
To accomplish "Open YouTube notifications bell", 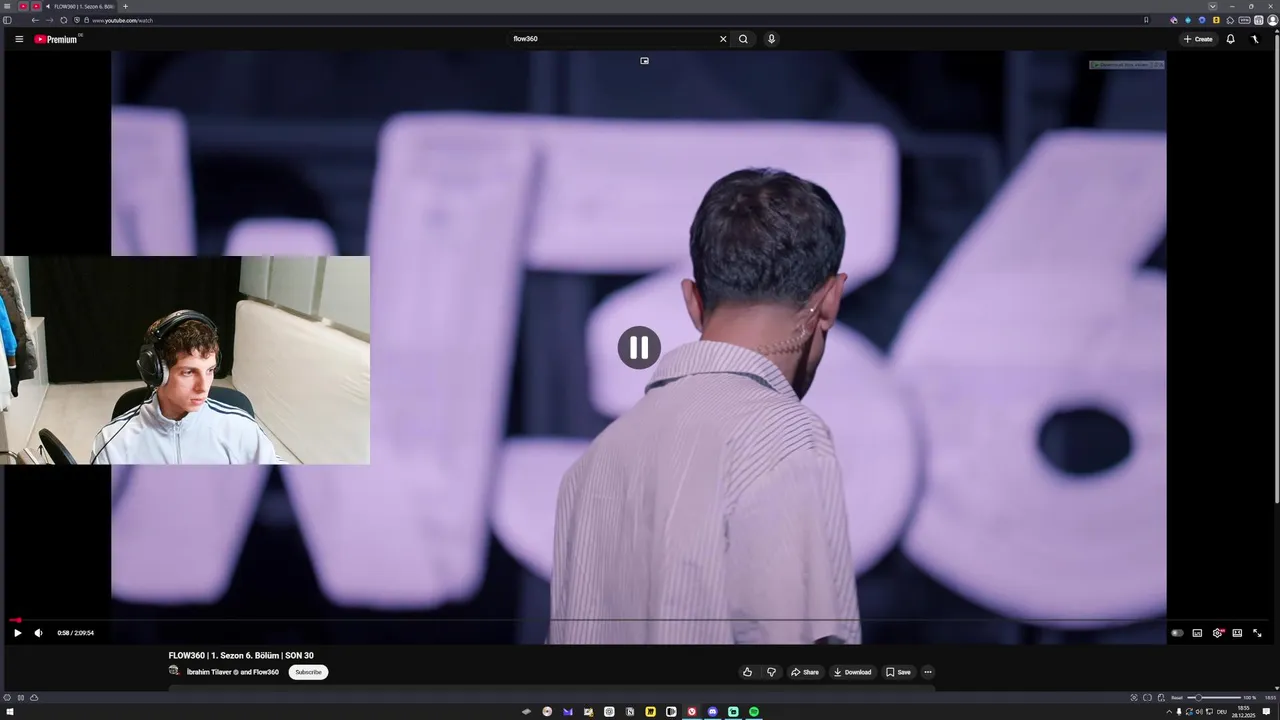I will (x=1230, y=39).
